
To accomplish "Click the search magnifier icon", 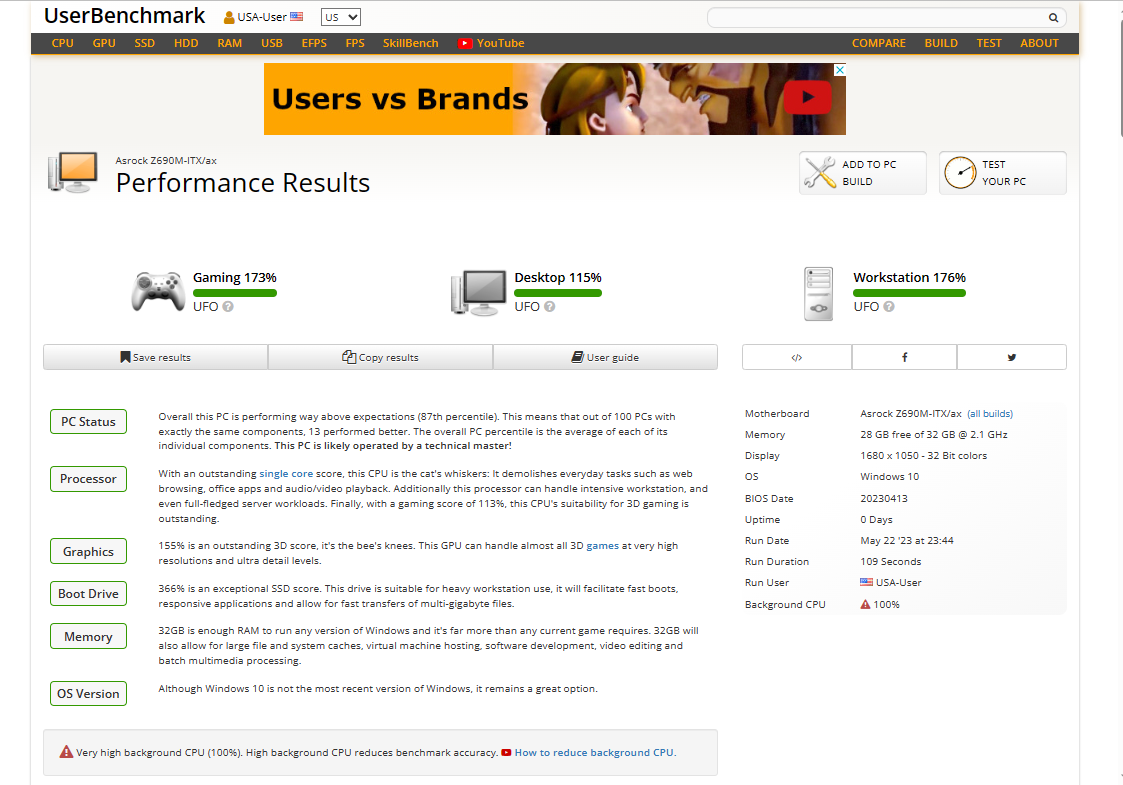I will [1053, 18].
